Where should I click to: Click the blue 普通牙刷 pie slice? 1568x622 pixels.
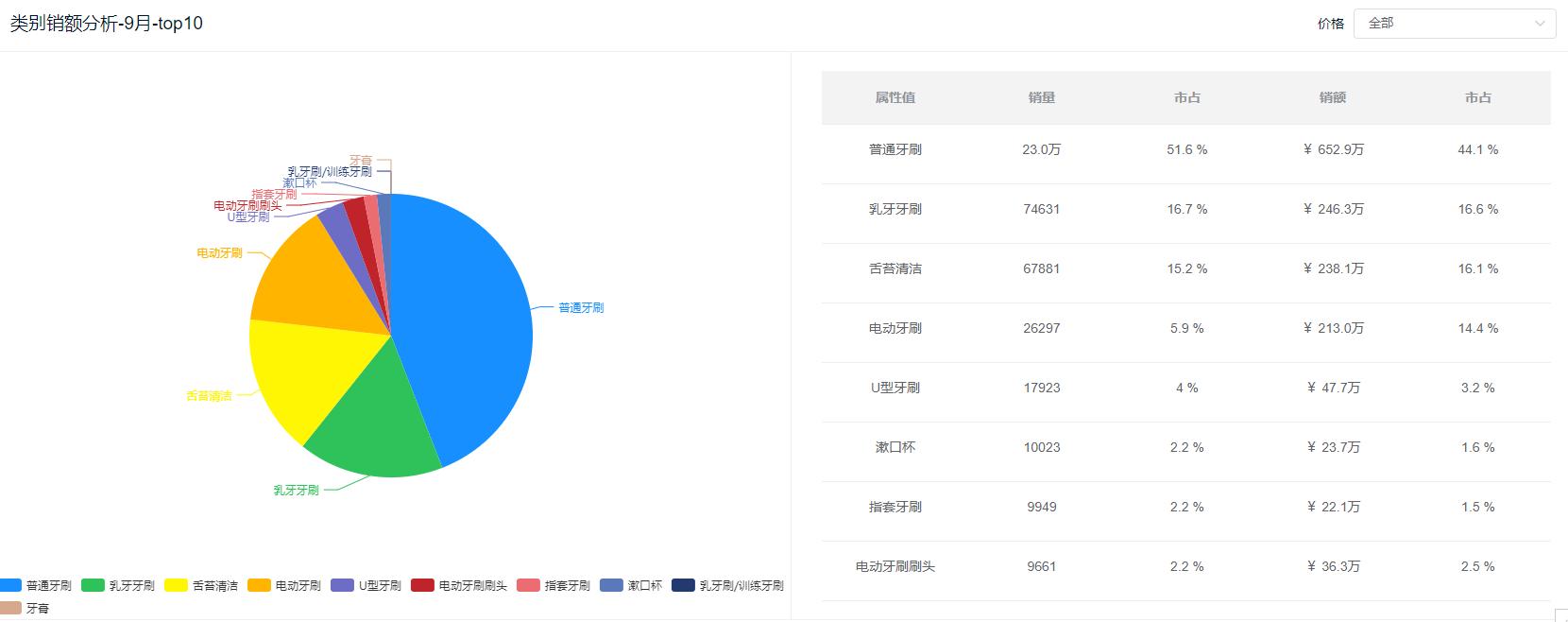[x=463, y=321]
